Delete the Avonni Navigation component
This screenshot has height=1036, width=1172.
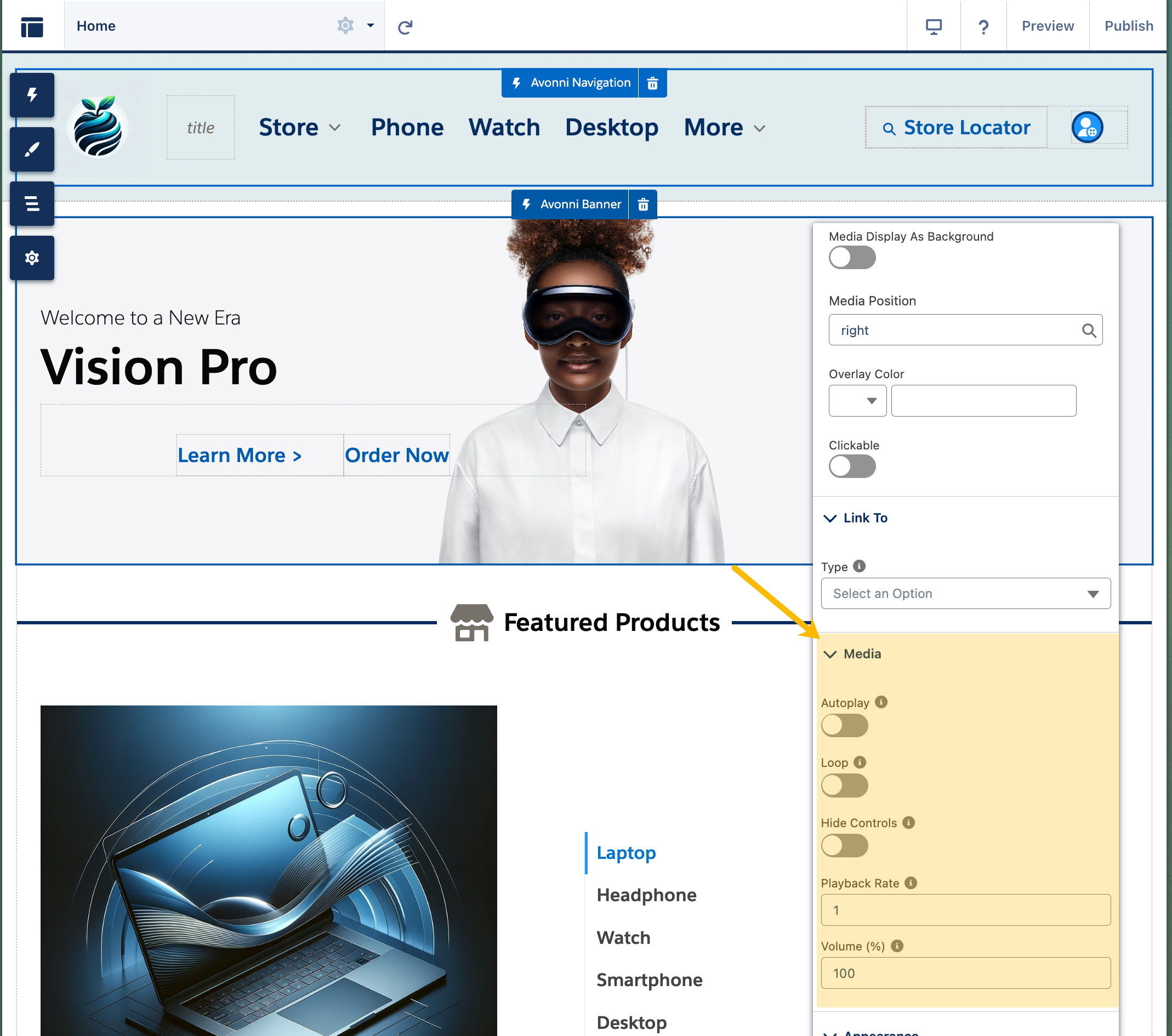(652, 84)
